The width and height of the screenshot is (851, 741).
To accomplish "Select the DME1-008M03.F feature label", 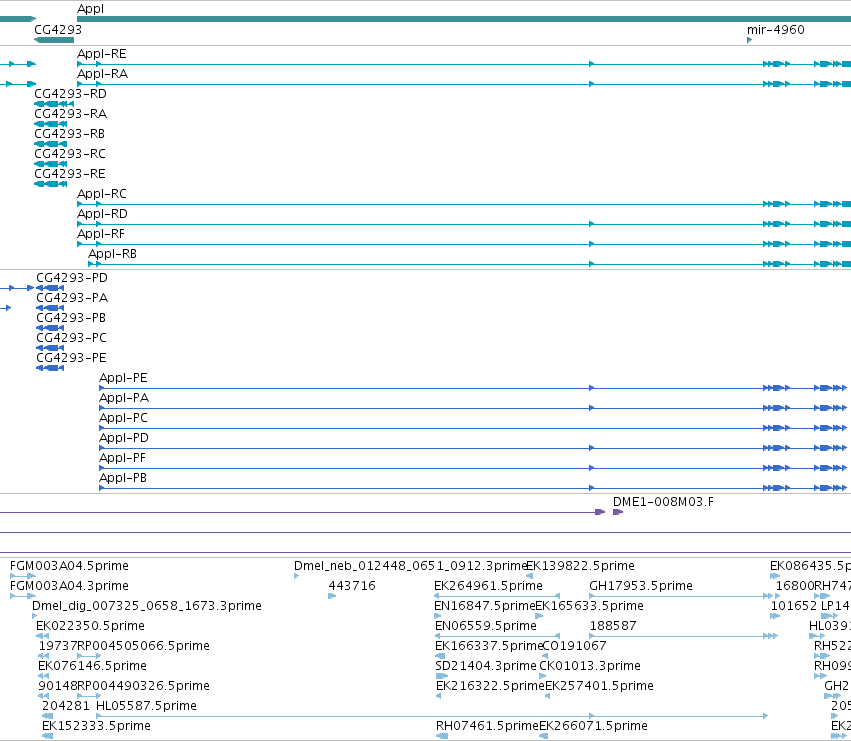I will pyautogui.click(x=663, y=502).
